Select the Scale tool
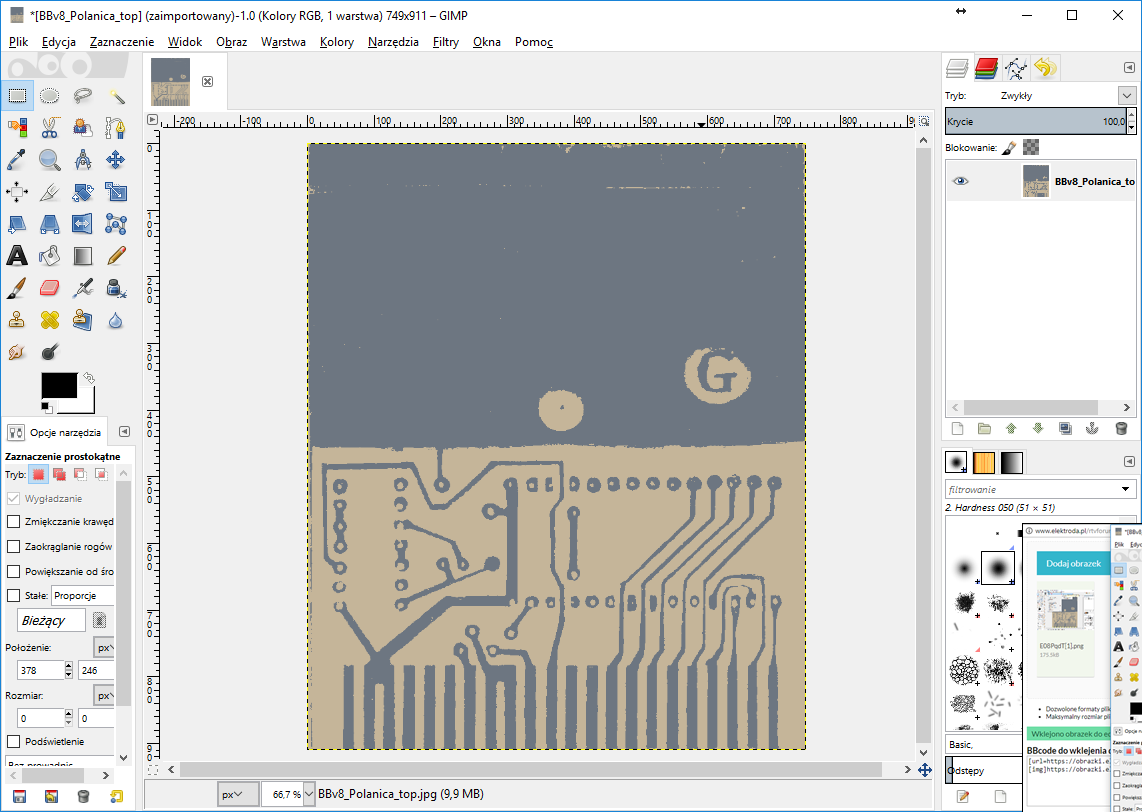The image size is (1142, 812). 116,192
